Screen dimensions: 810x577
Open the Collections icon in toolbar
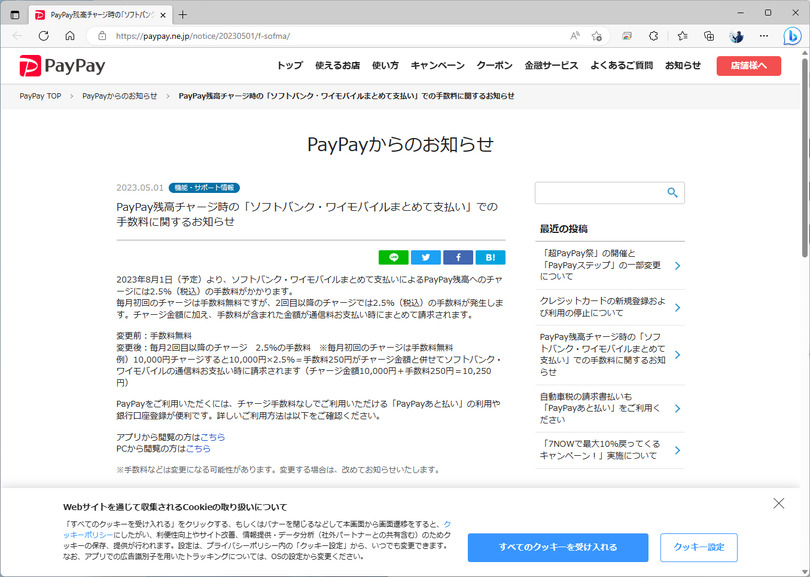pos(709,36)
